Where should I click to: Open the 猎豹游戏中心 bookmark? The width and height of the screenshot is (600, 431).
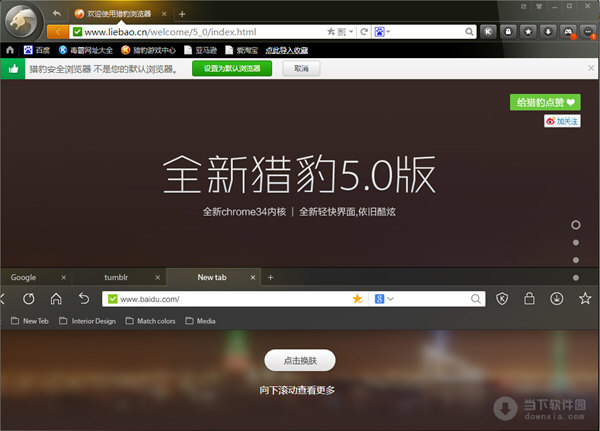tap(148, 50)
